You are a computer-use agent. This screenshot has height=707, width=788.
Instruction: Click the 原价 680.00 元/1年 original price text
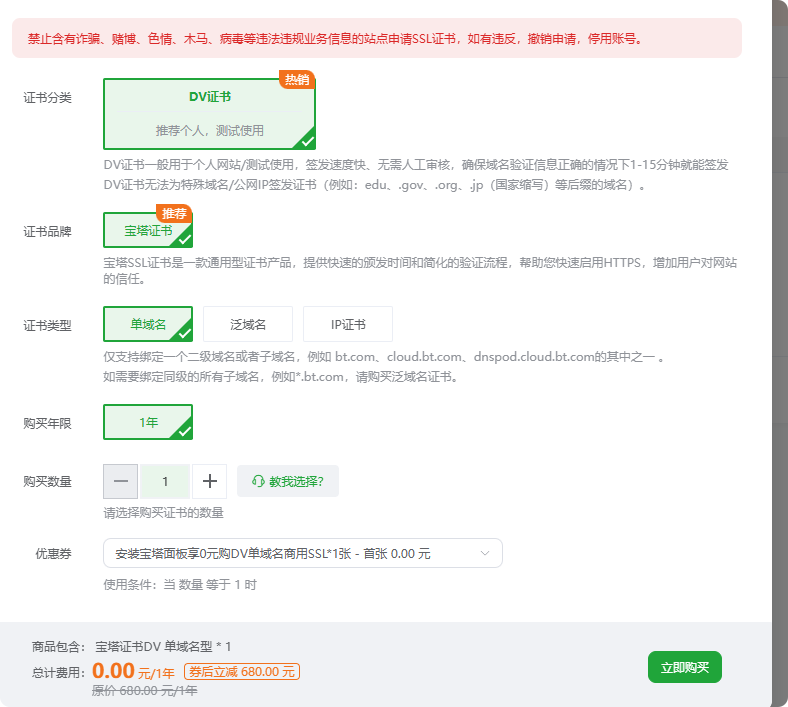(144, 691)
